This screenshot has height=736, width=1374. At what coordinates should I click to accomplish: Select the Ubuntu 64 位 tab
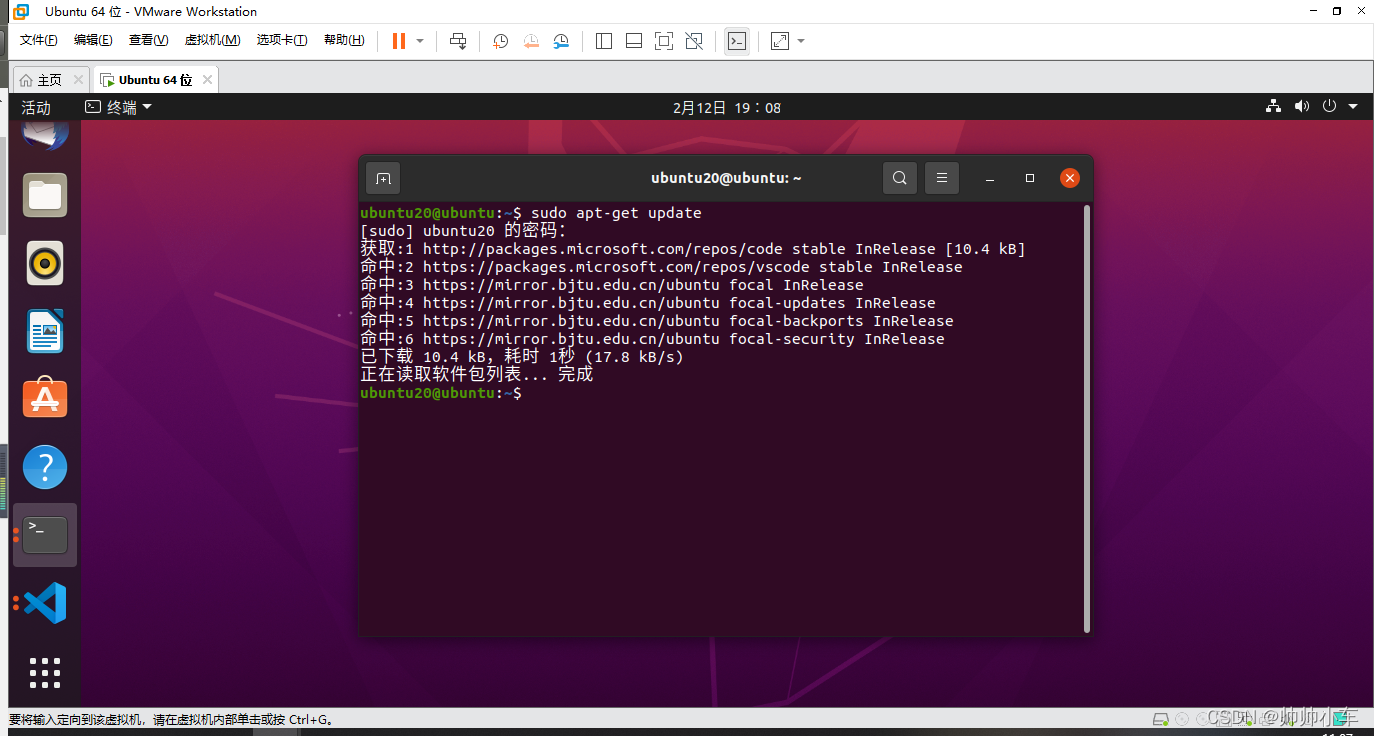[155, 80]
